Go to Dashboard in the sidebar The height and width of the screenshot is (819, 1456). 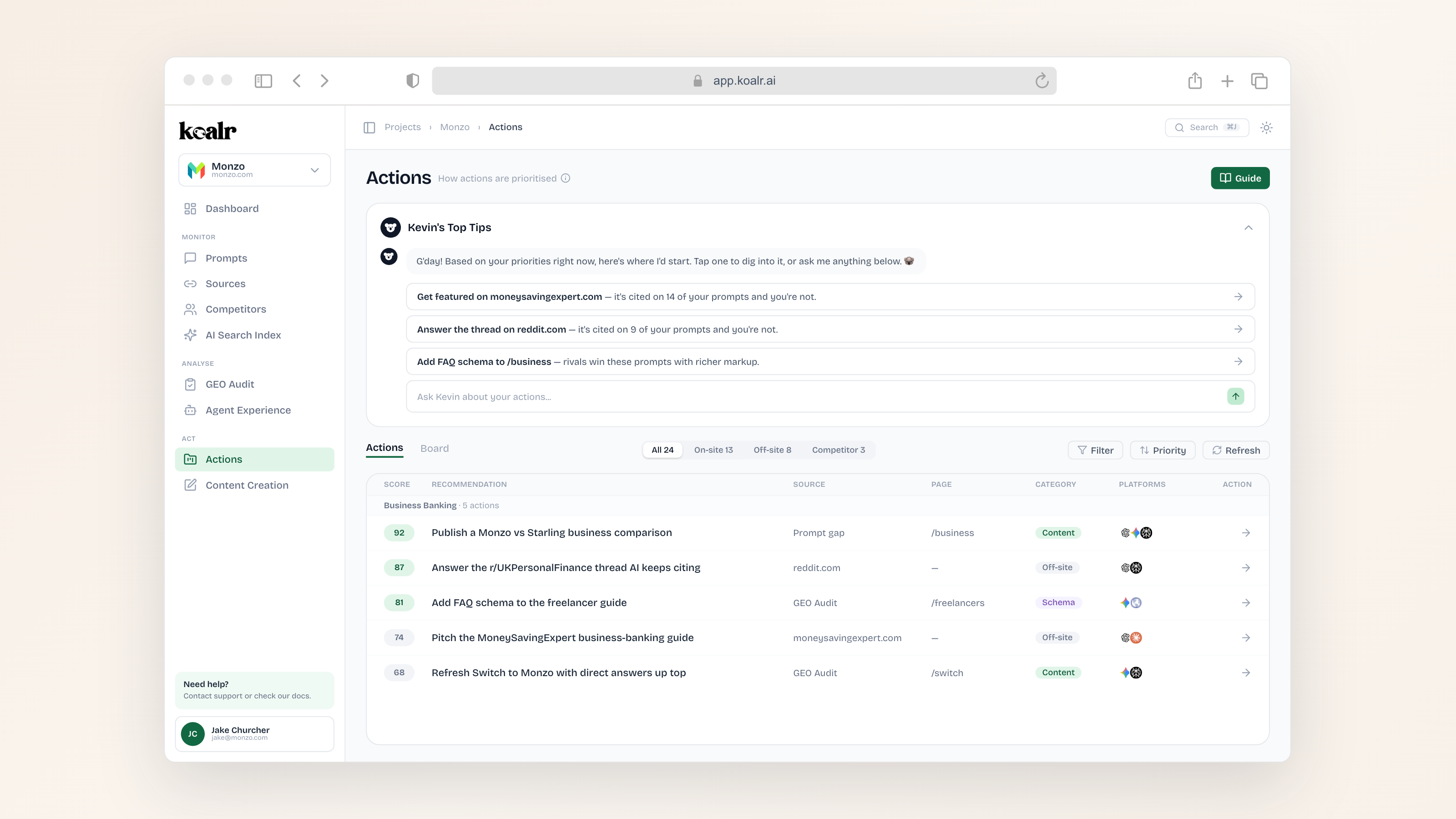[254, 209]
